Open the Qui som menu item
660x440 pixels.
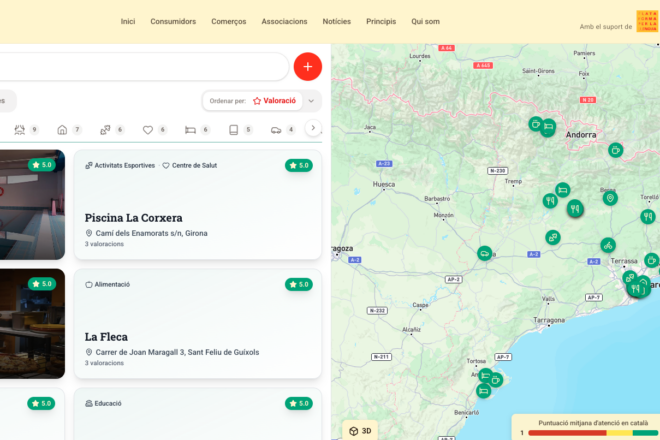(x=425, y=21)
